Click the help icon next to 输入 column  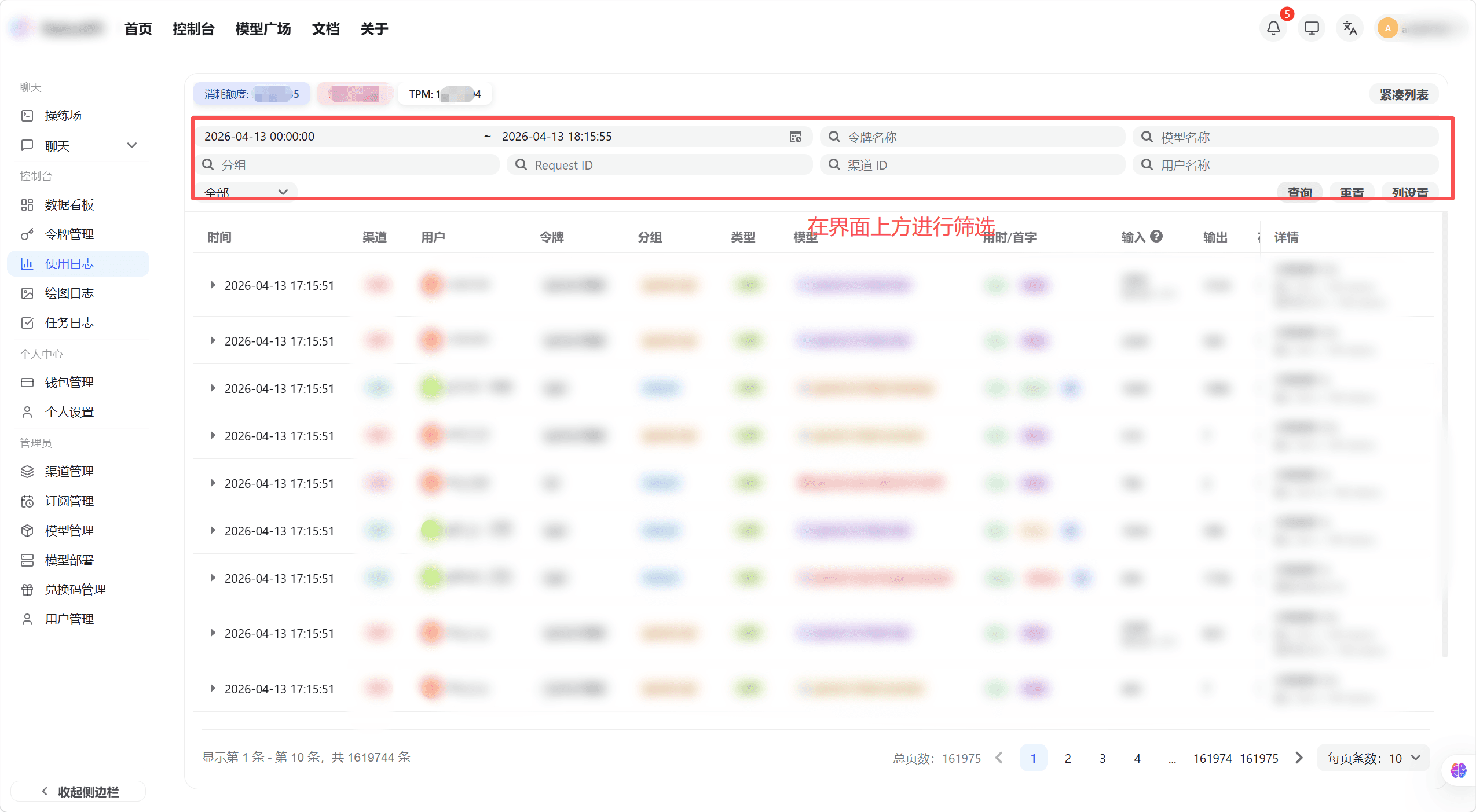1156,236
